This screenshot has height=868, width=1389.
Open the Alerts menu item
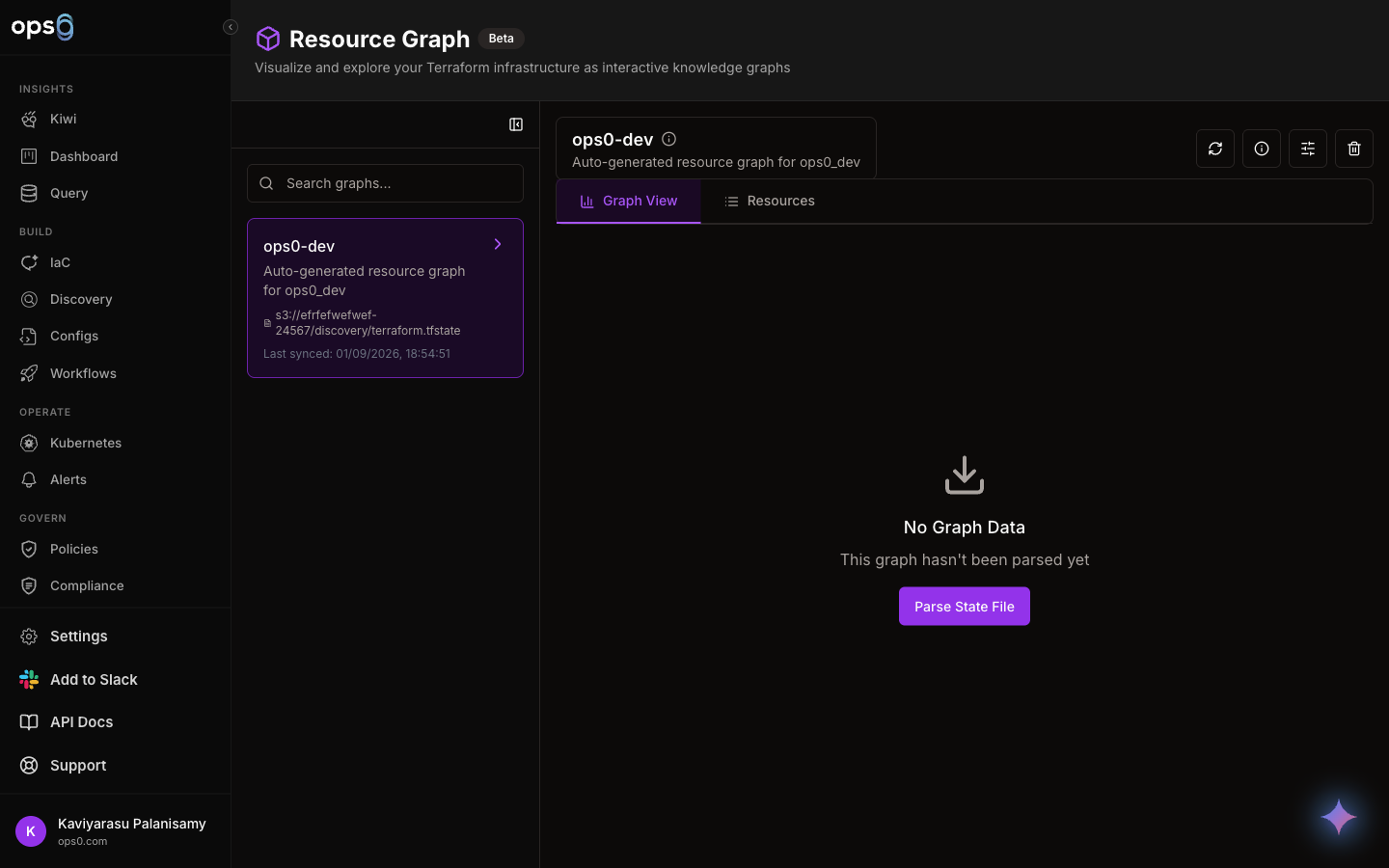(115, 479)
